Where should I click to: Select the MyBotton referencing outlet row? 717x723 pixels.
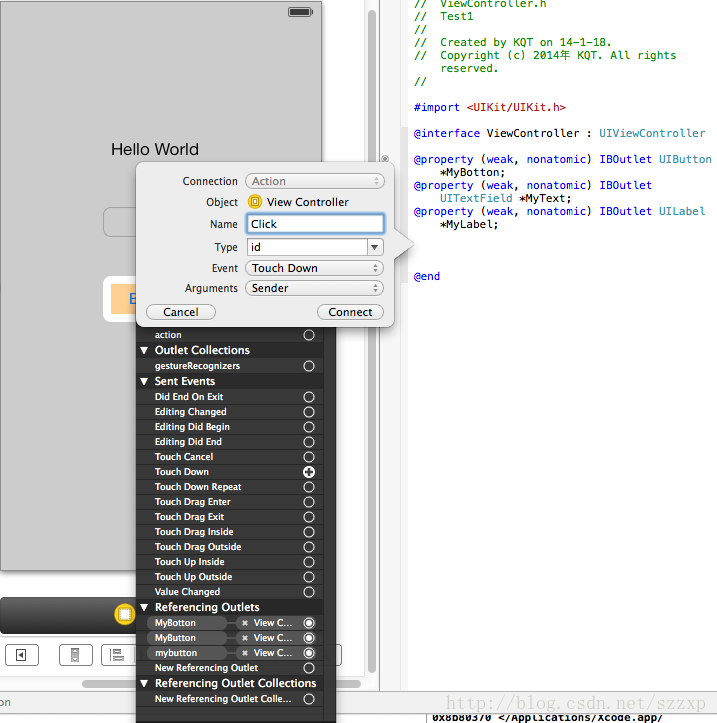(x=230, y=623)
